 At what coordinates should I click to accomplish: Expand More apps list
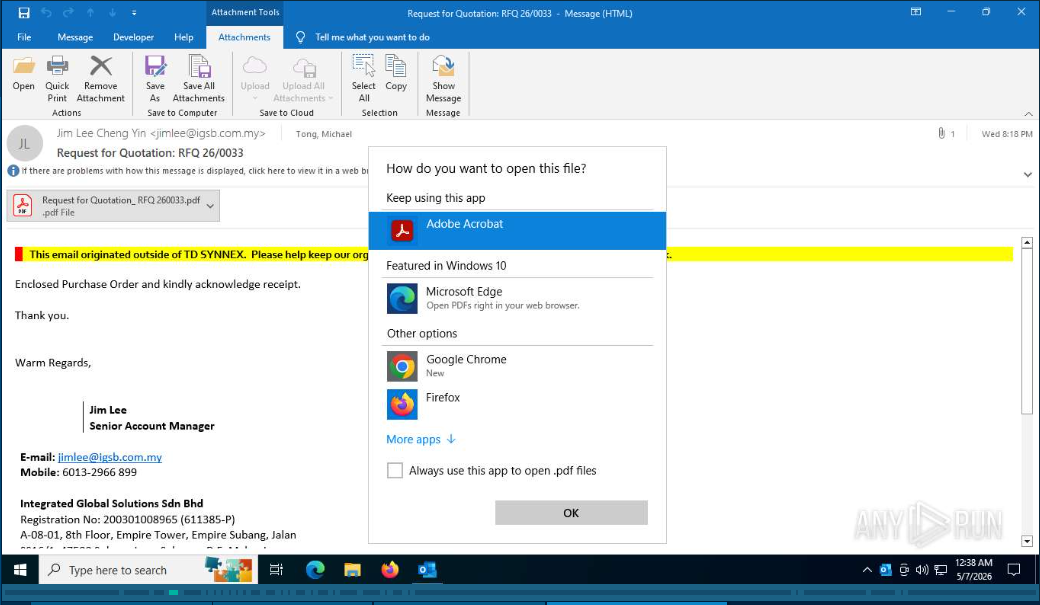pyautogui.click(x=421, y=439)
